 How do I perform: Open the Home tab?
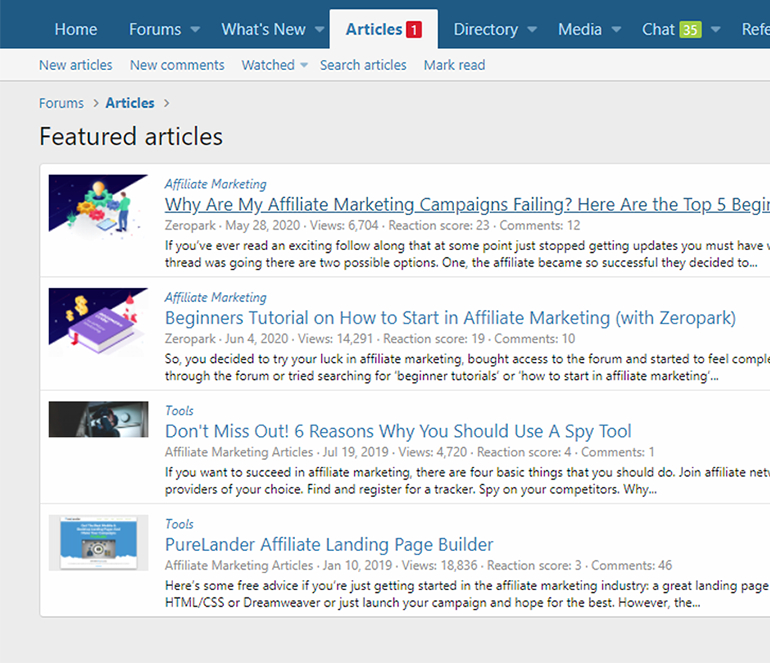point(76,29)
